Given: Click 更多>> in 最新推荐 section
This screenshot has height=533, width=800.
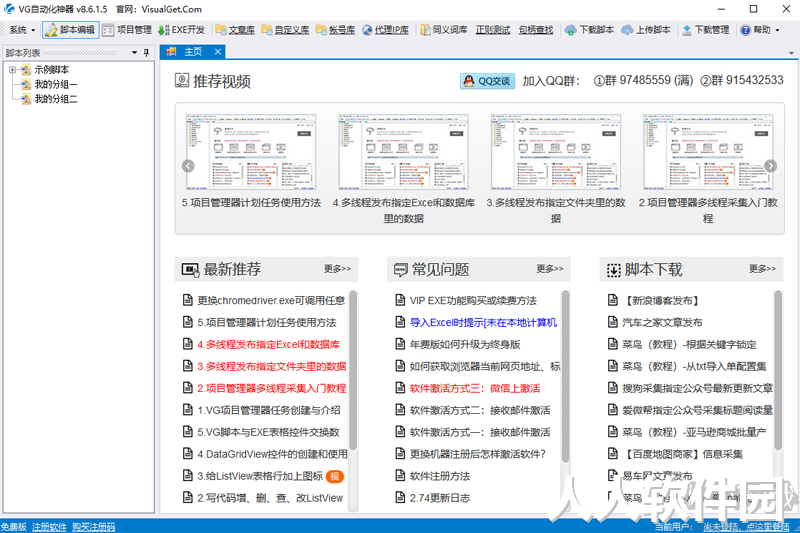Looking at the screenshot, I should [x=337, y=269].
